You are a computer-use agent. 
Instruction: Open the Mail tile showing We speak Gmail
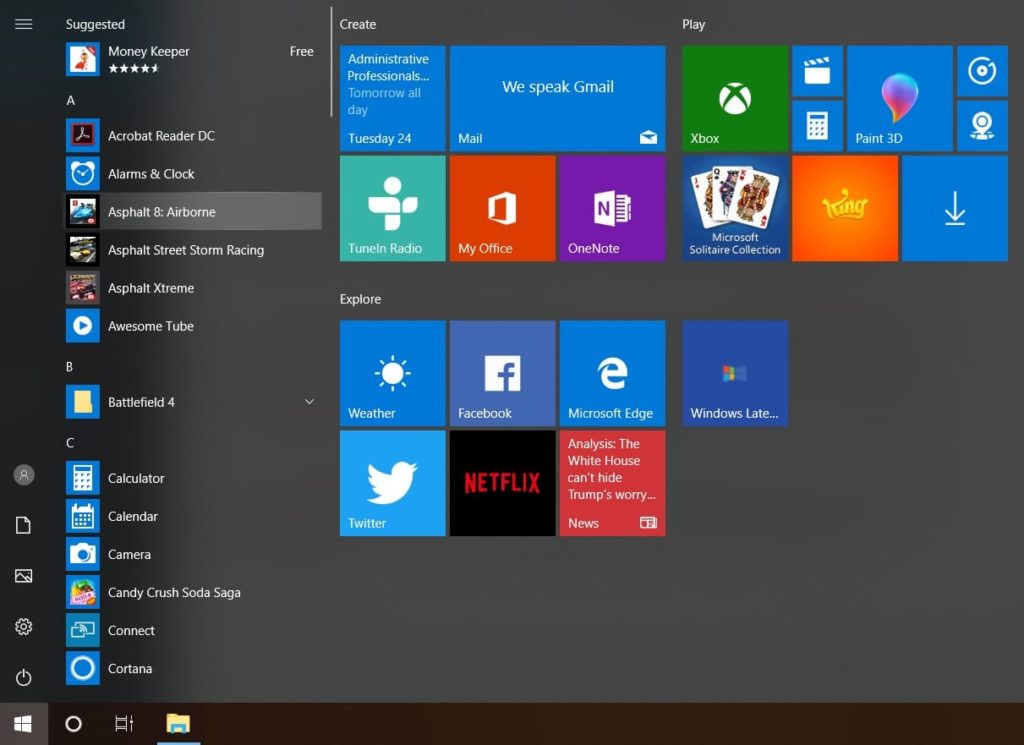click(x=557, y=97)
